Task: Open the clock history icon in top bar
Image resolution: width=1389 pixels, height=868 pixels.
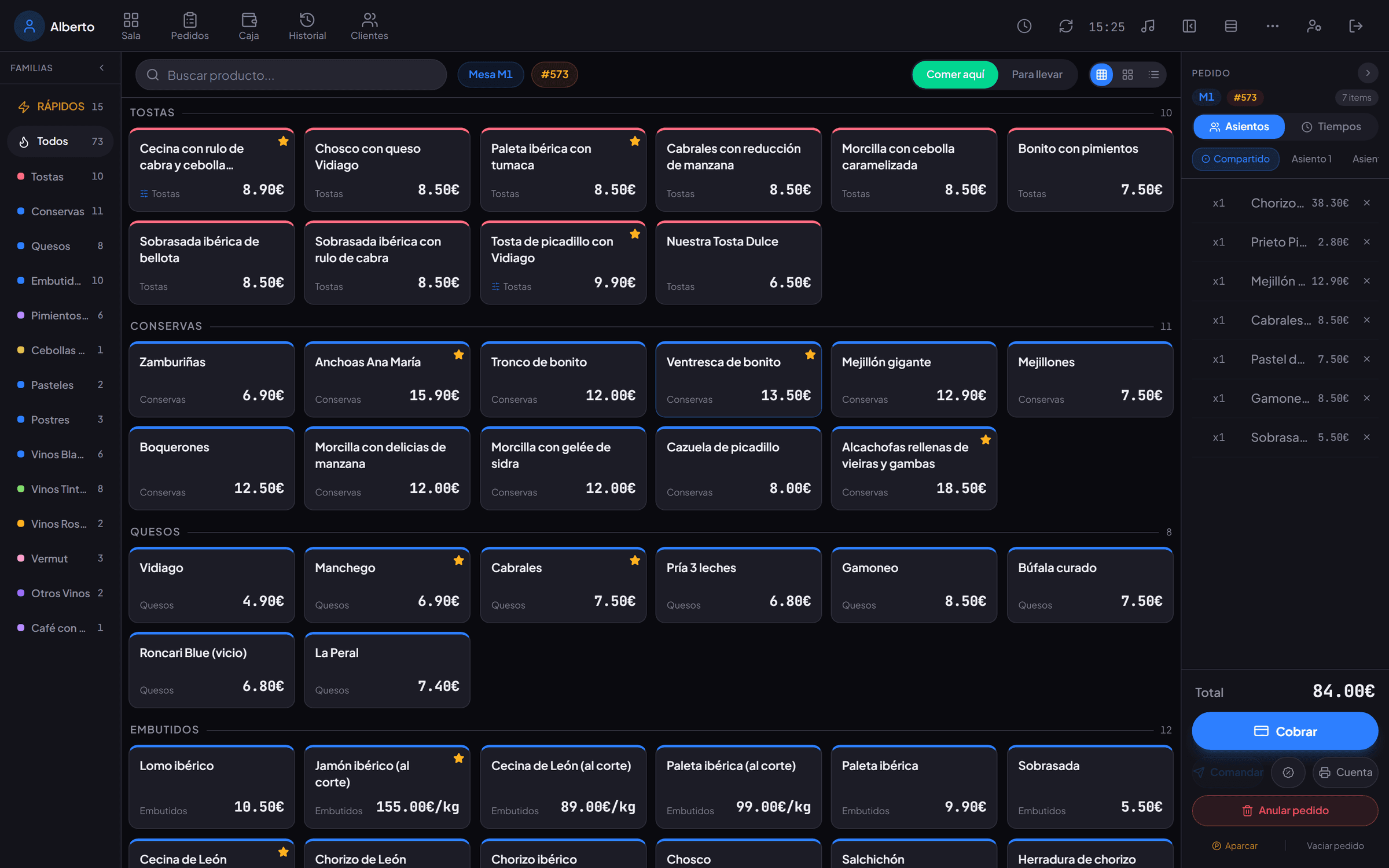Action: (x=1024, y=26)
